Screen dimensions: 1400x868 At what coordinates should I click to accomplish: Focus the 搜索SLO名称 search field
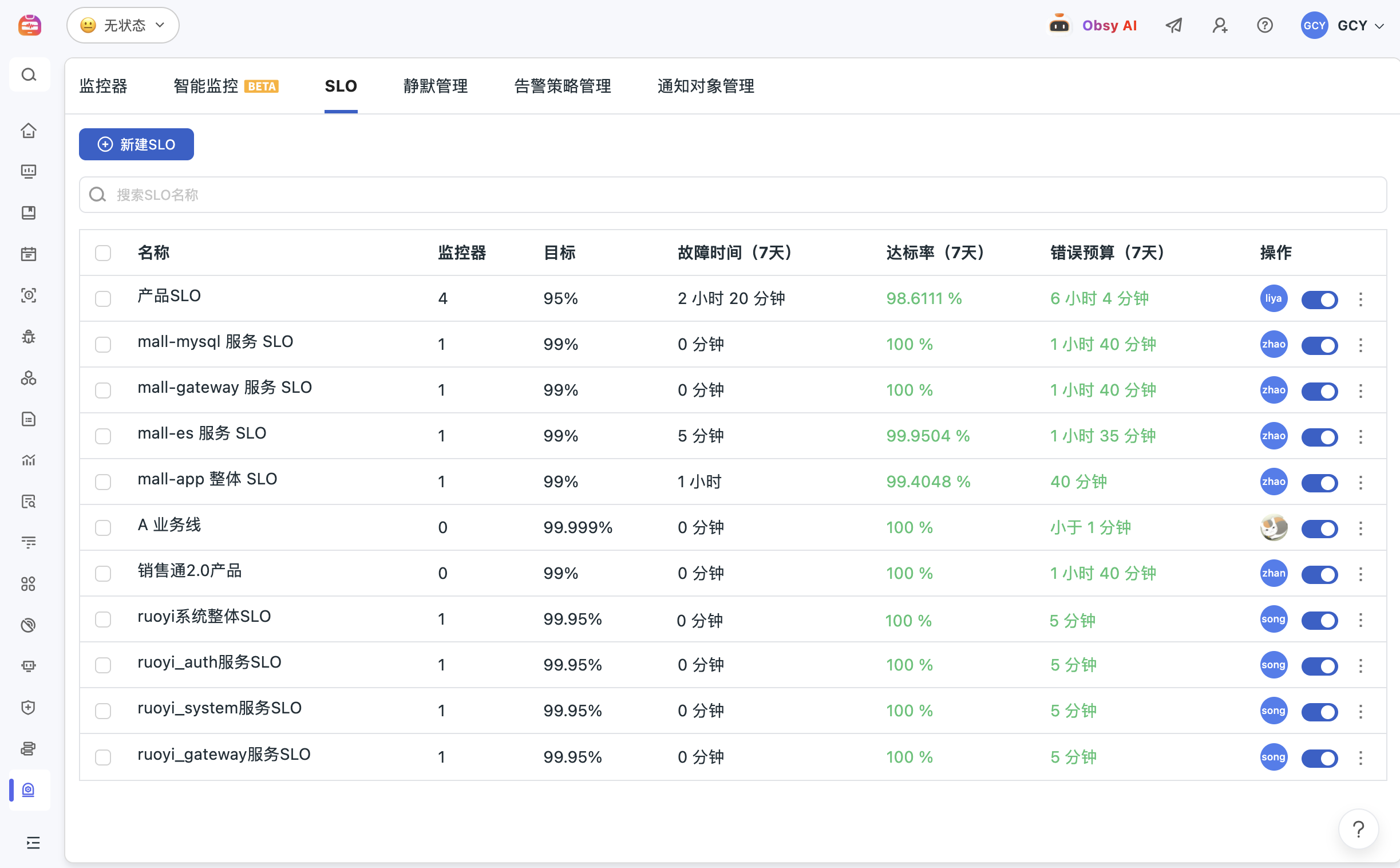(x=733, y=195)
